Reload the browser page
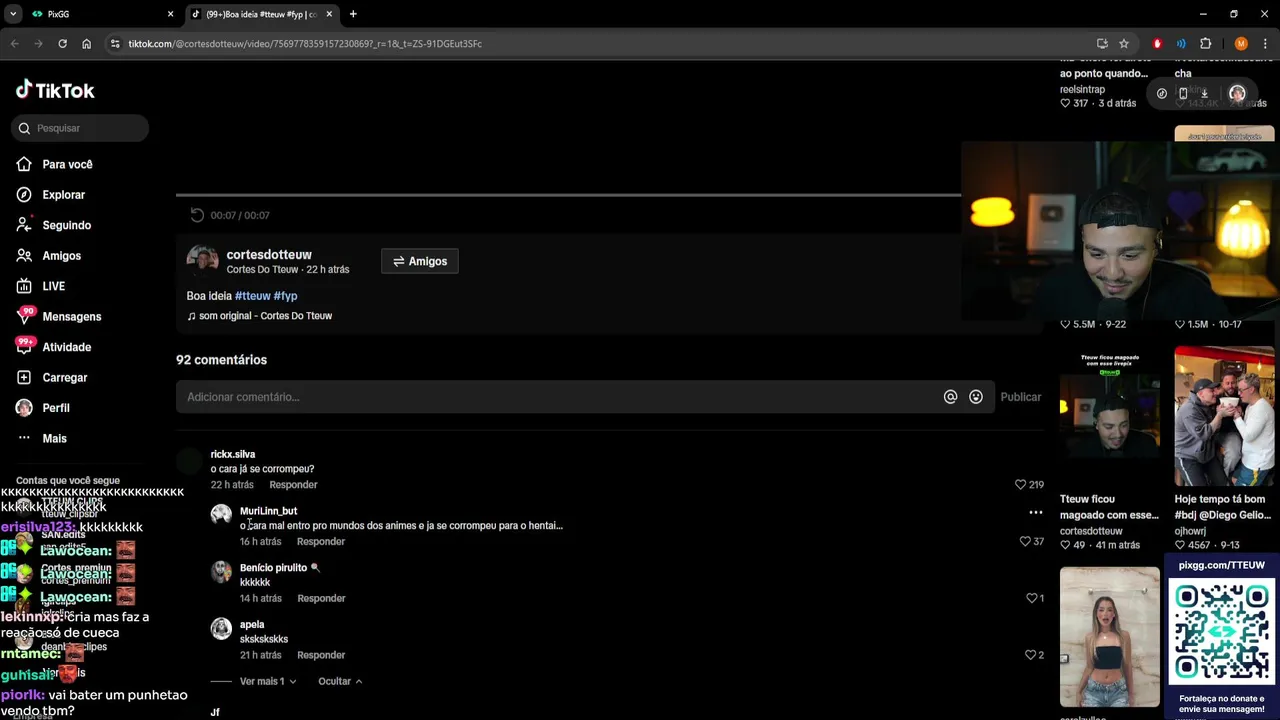This screenshot has height=720, width=1280. tap(62, 44)
